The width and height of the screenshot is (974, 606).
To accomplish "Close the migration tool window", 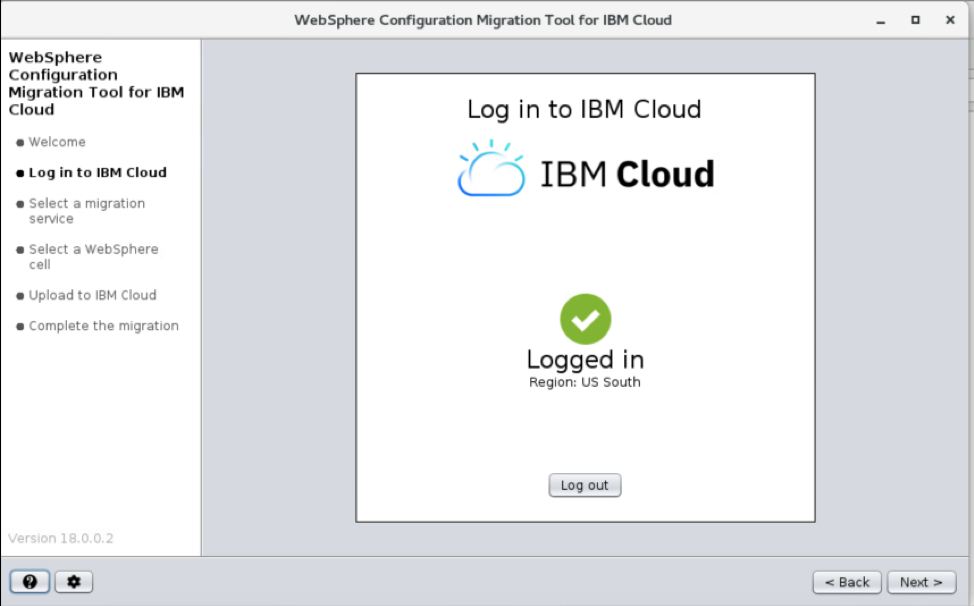I will point(949,20).
